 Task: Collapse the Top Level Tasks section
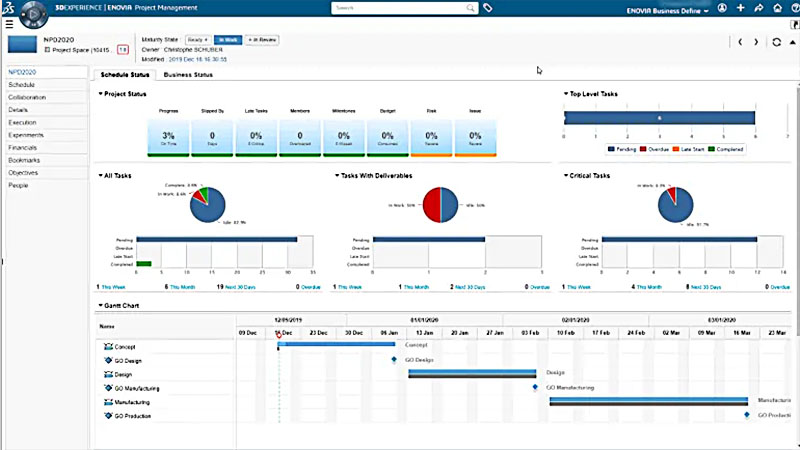[x=566, y=94]
